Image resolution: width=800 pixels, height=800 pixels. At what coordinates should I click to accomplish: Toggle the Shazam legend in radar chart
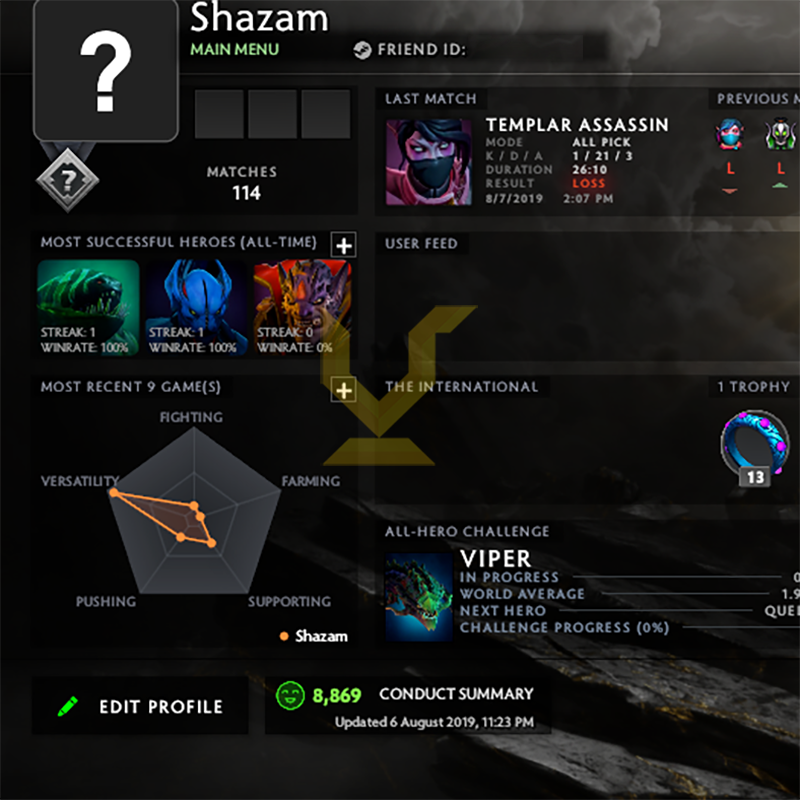coord(314,636)
